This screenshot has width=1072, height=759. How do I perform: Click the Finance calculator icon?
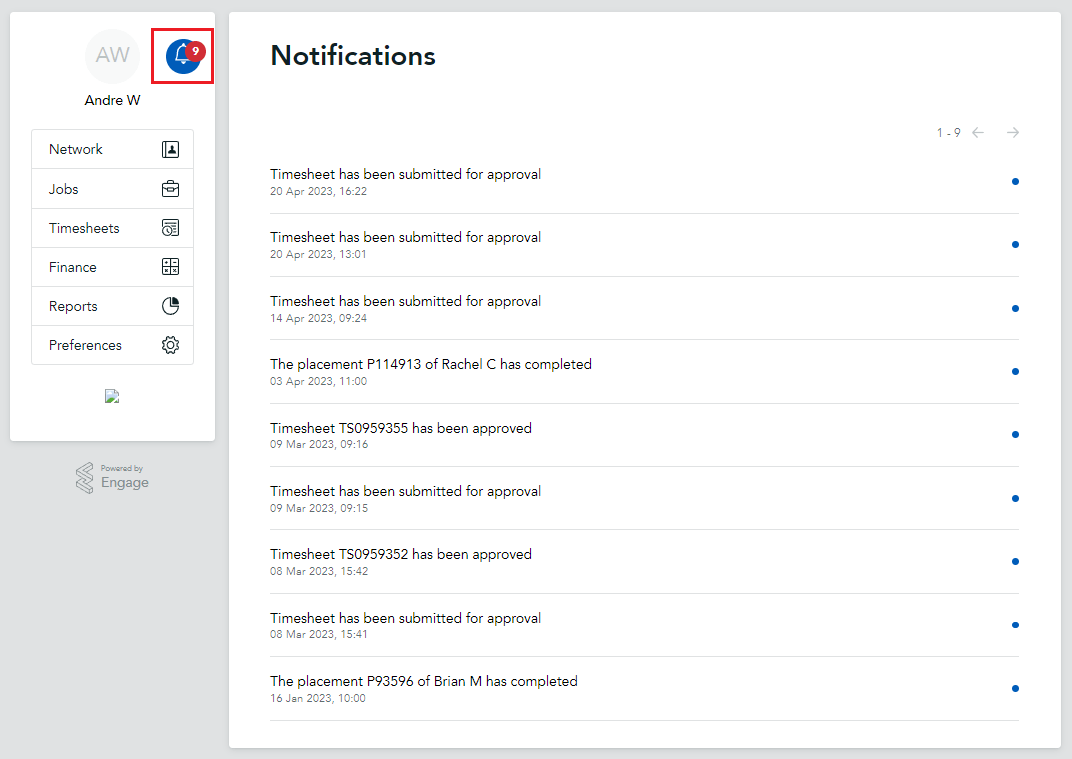170,267
